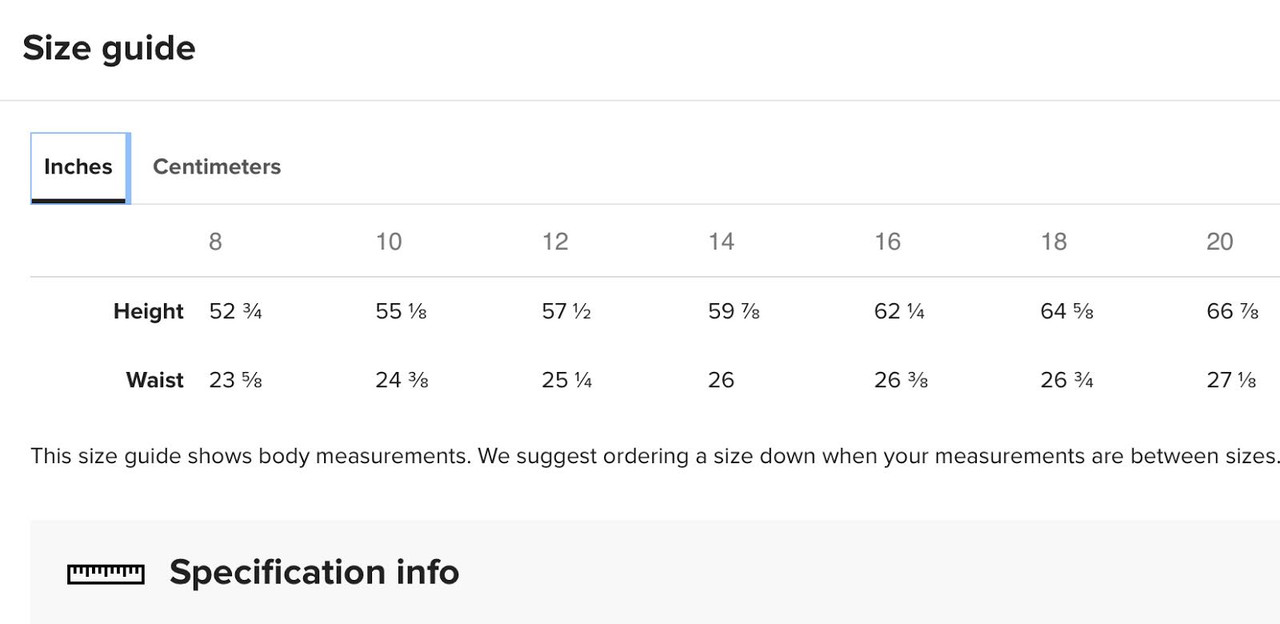Image resolution: width=1280 pixels, height=624 pixels.
Task: Click the size 10 column header
Action: 389,241
